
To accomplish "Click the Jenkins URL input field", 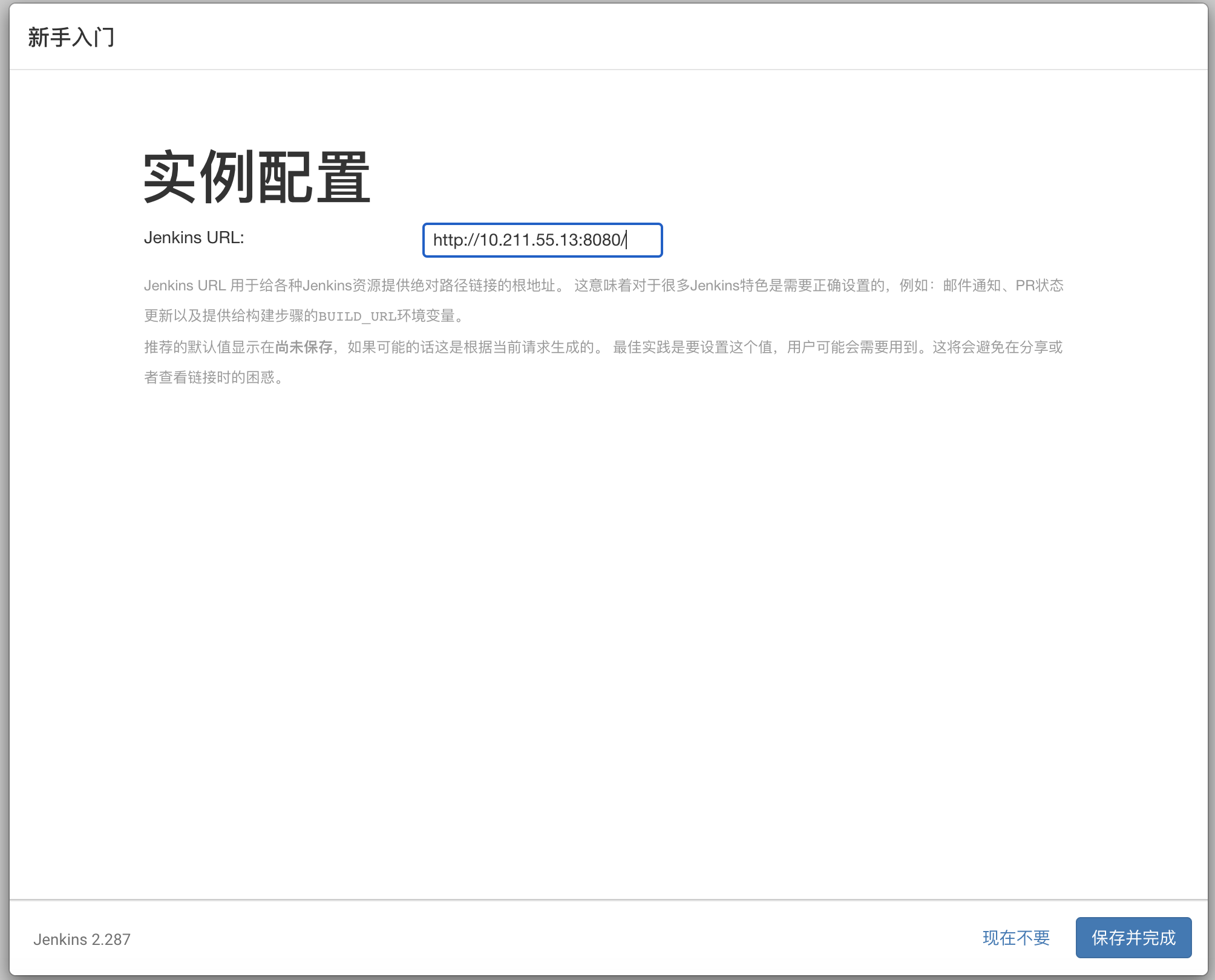I will (542, 240).
